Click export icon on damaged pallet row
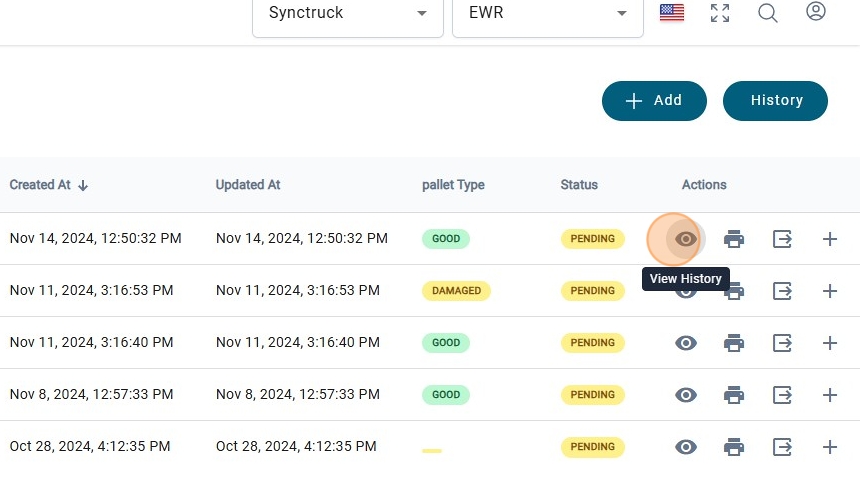 [782, 291]
